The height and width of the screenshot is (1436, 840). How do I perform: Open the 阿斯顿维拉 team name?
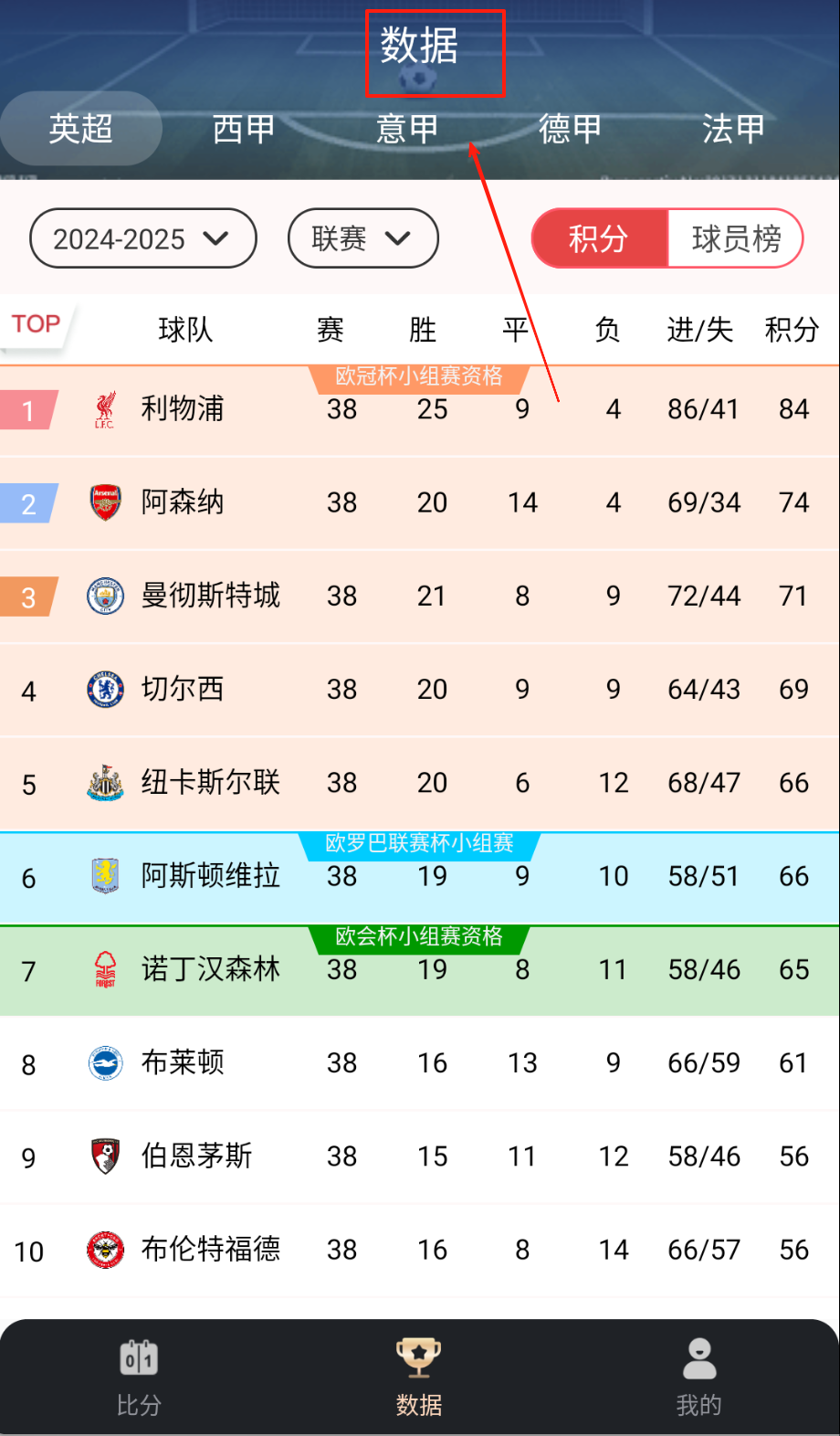click(x=211, y=876)
